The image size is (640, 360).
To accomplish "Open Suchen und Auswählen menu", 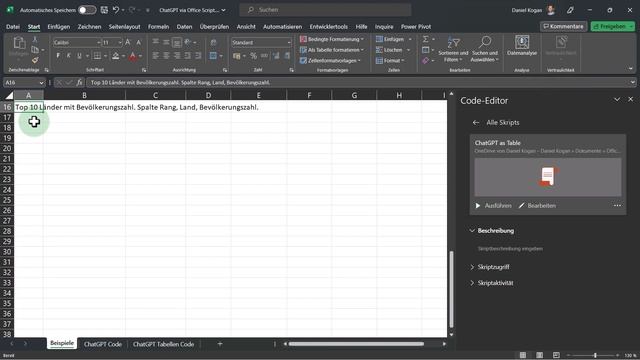I will coord(485,50).
